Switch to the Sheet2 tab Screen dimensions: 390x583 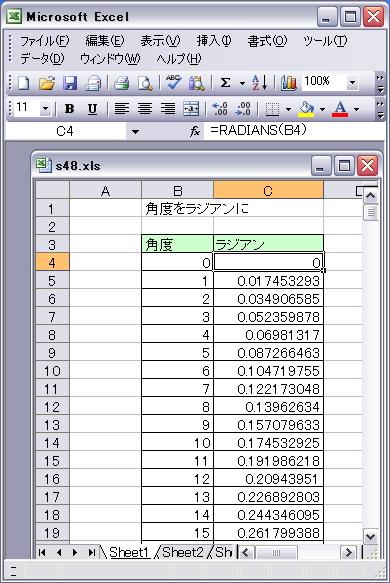point(183,553)
